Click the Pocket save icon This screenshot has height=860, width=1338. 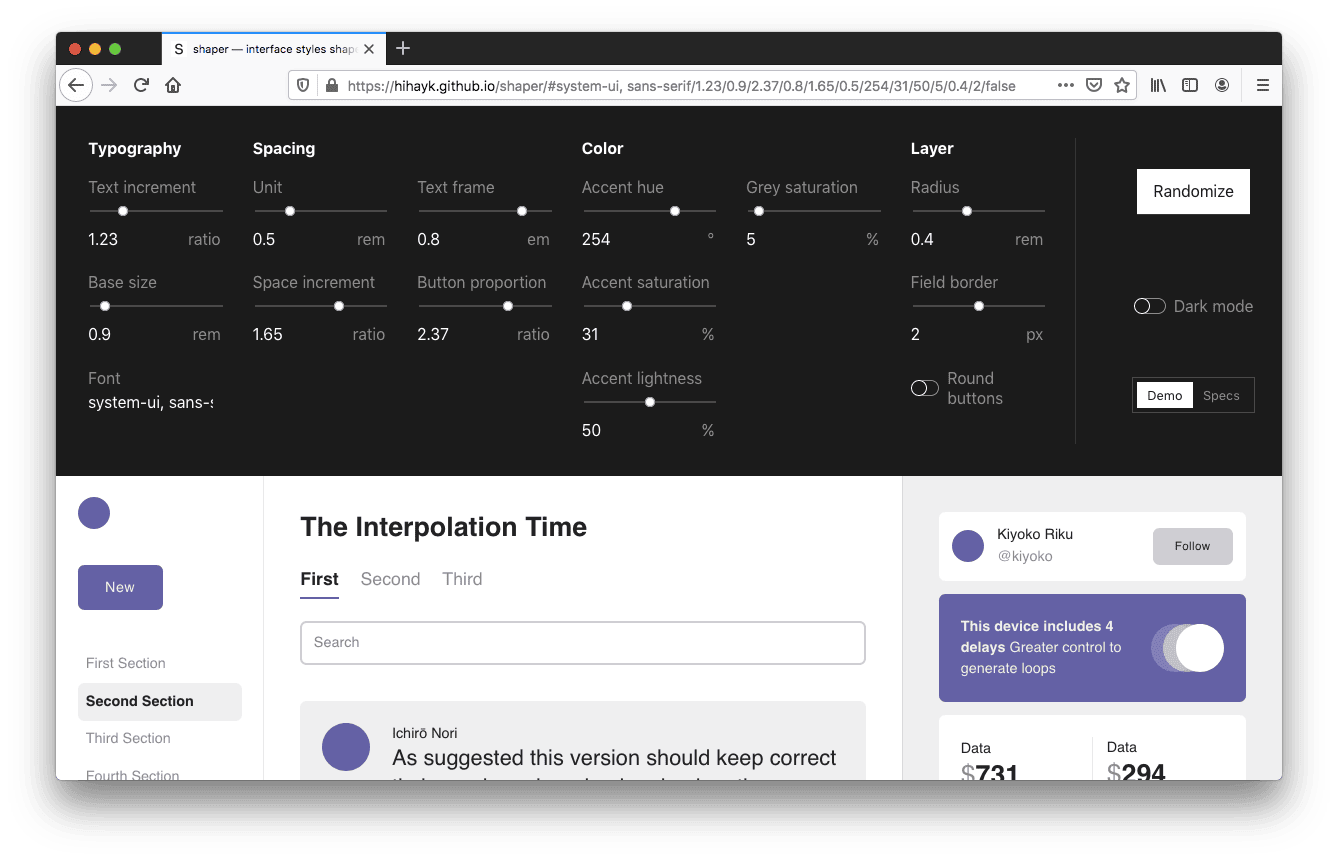(x=1094, y=85)
